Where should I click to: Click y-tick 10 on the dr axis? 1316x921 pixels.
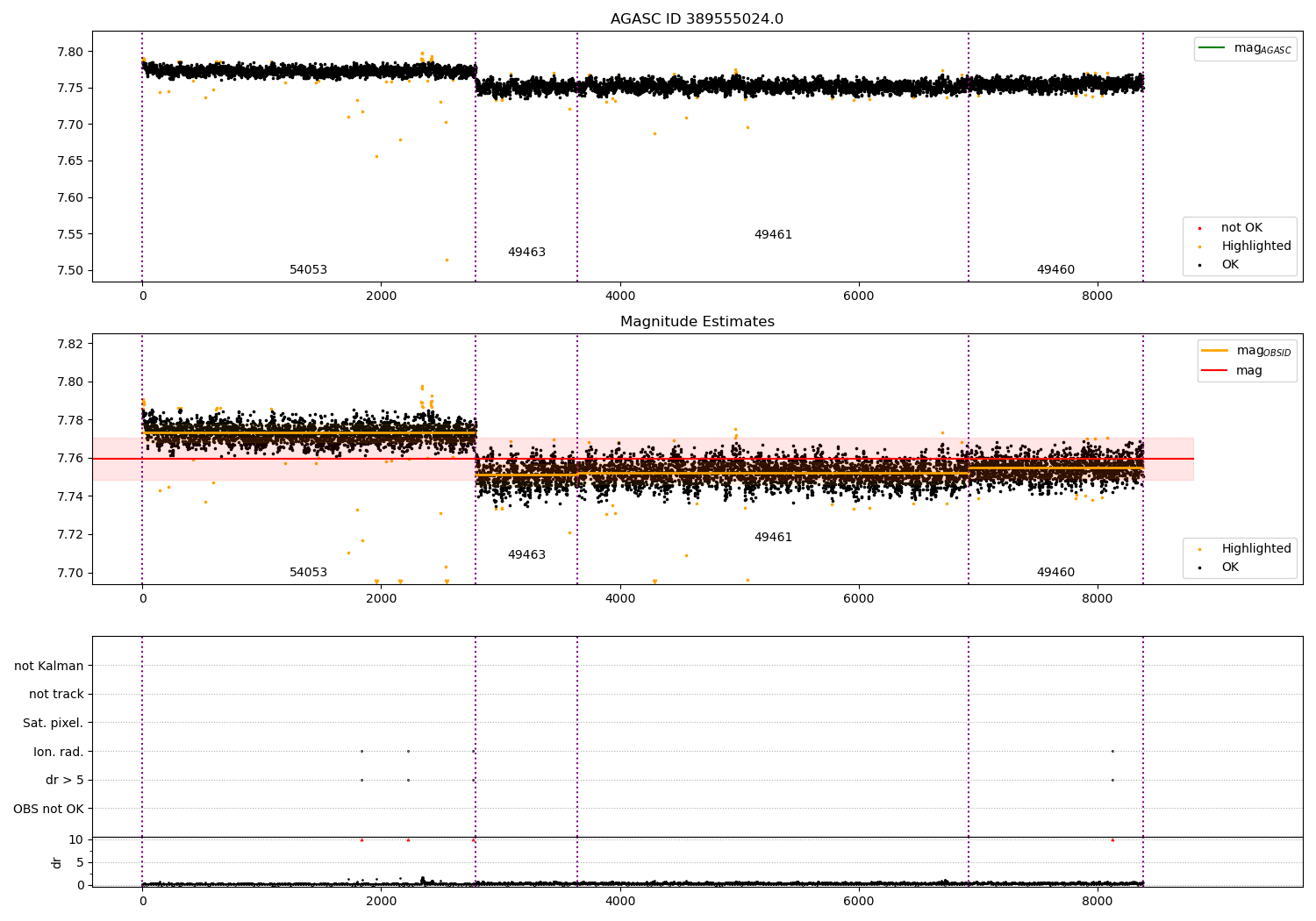[76, 840]
